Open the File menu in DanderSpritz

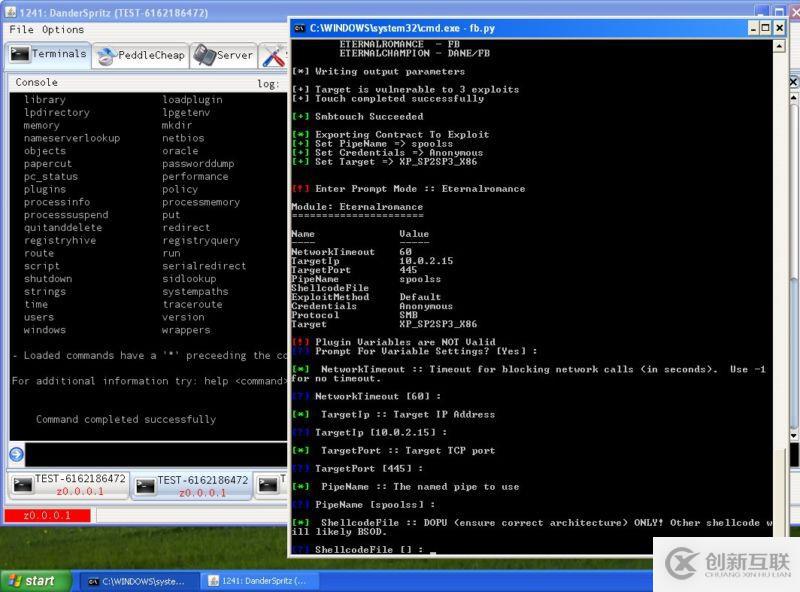21,30
